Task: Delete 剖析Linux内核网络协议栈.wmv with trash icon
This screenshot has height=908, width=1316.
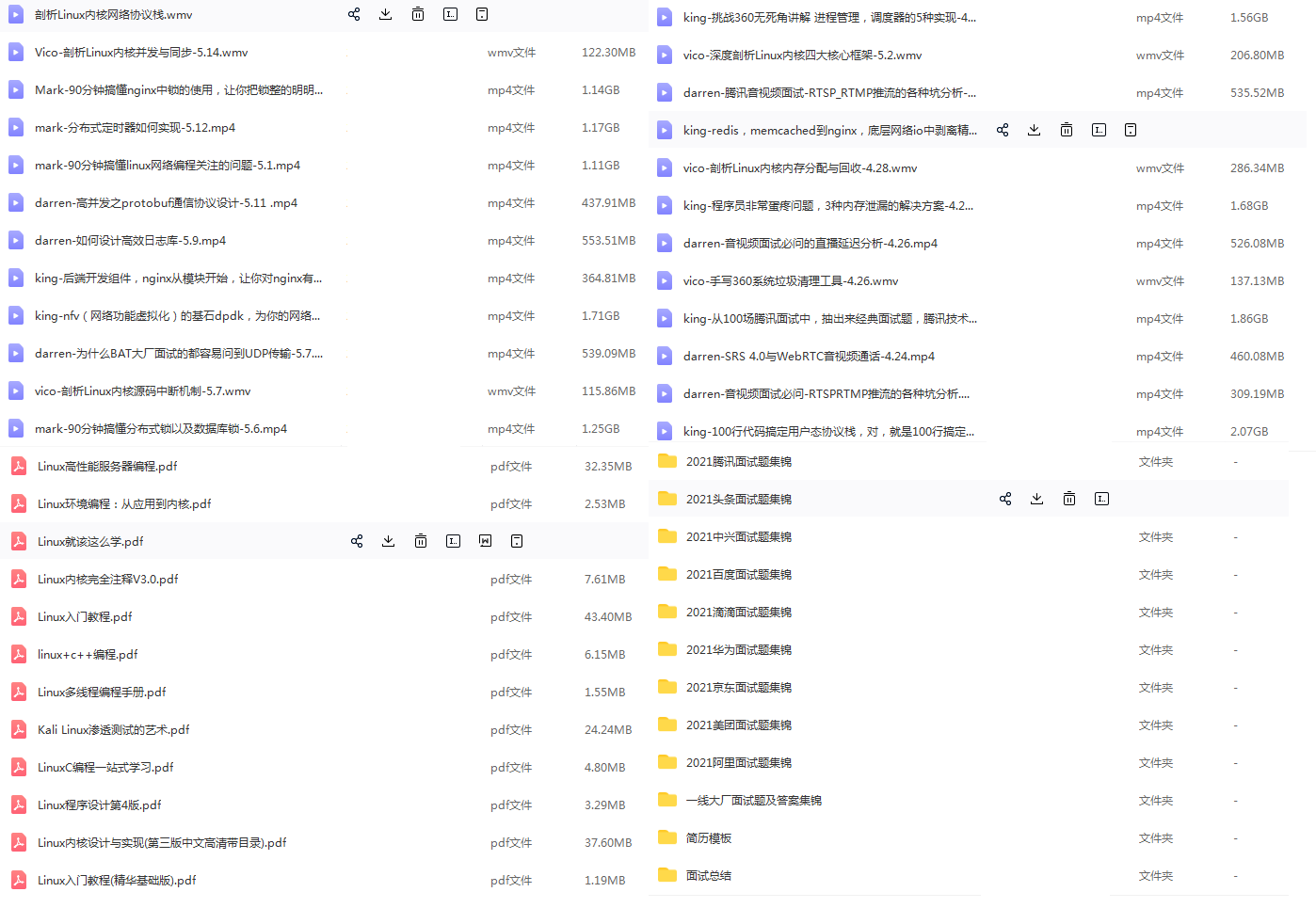Action: (x=418, y=14)
